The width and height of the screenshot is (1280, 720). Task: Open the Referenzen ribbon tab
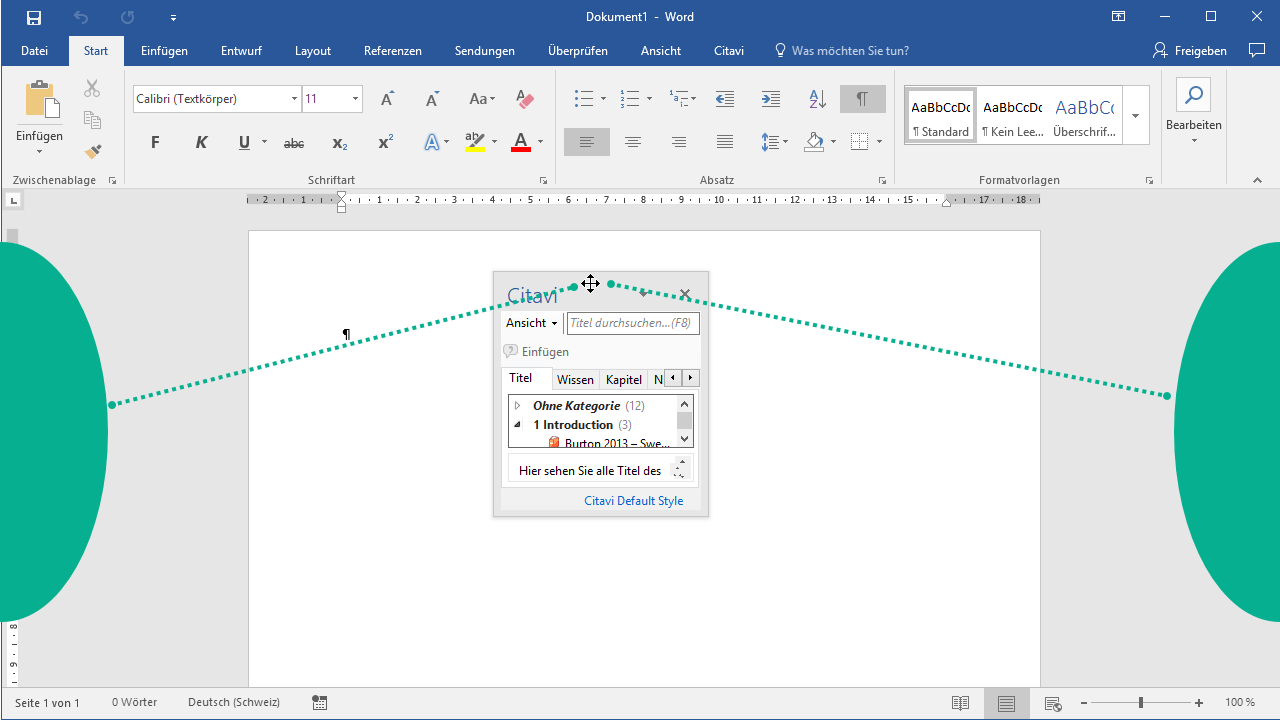pos(393,51)
